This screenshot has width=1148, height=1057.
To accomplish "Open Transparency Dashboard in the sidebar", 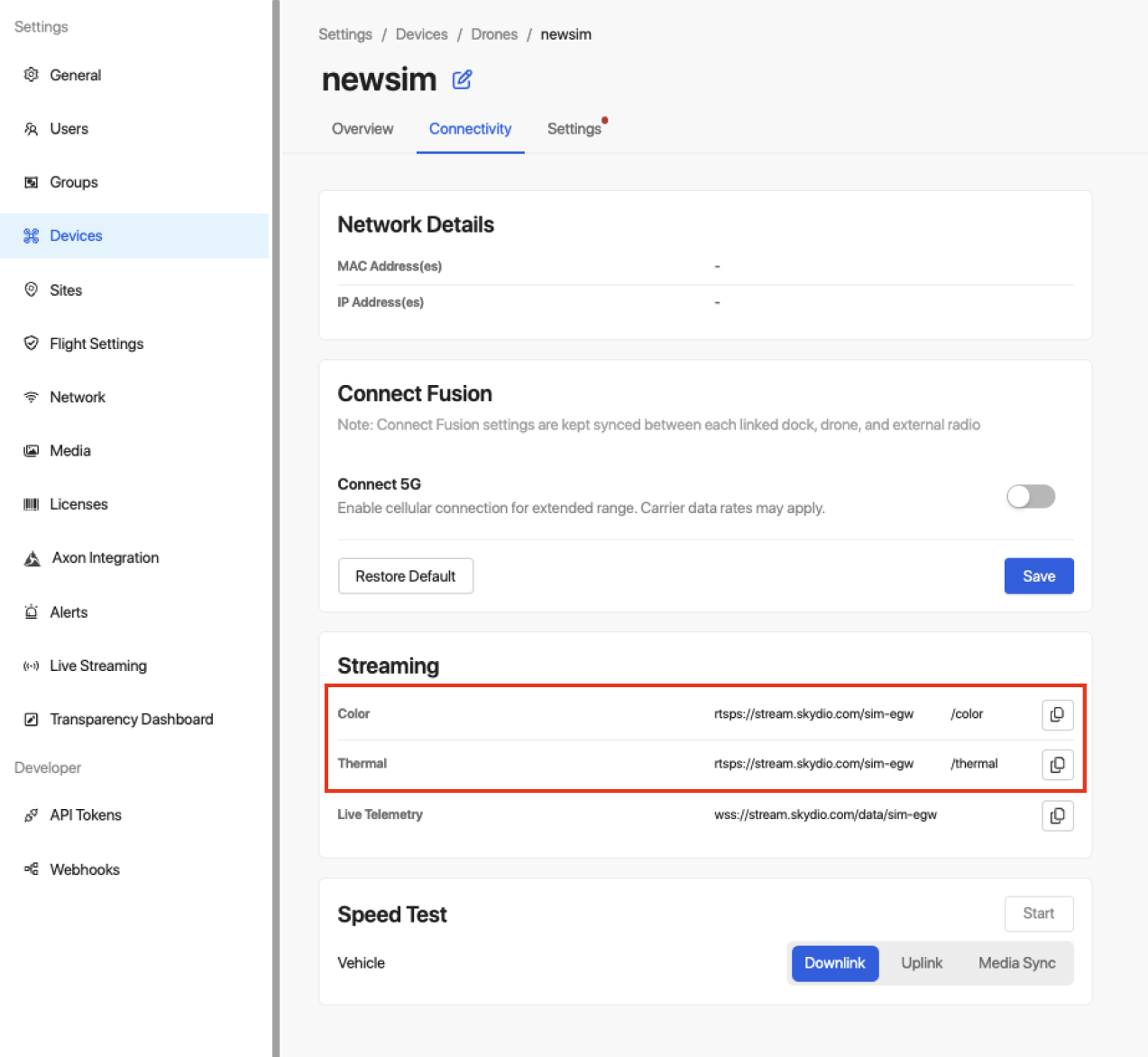I will tap(134, 719).
